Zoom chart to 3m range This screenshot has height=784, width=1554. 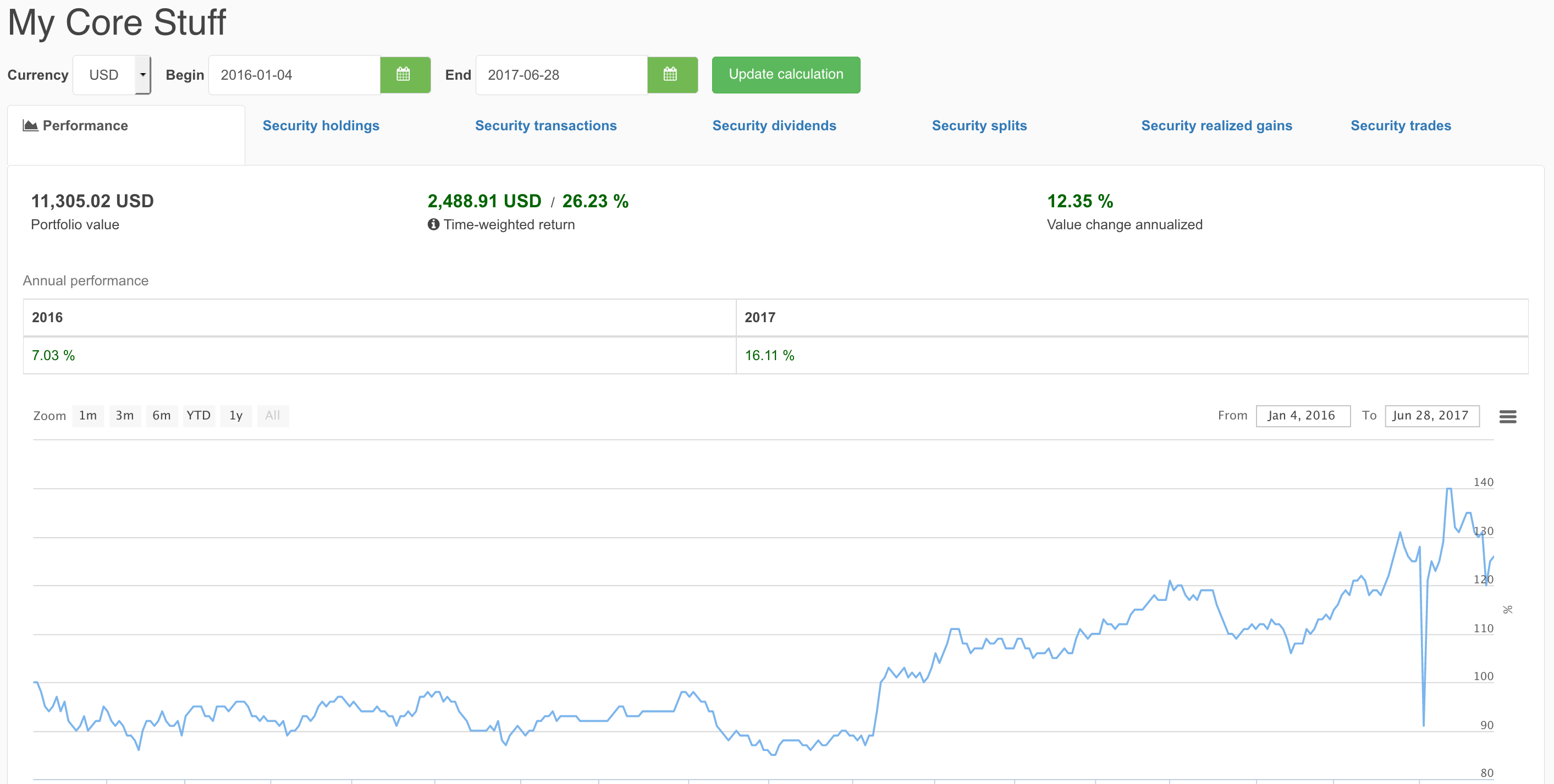coord(125,416)
